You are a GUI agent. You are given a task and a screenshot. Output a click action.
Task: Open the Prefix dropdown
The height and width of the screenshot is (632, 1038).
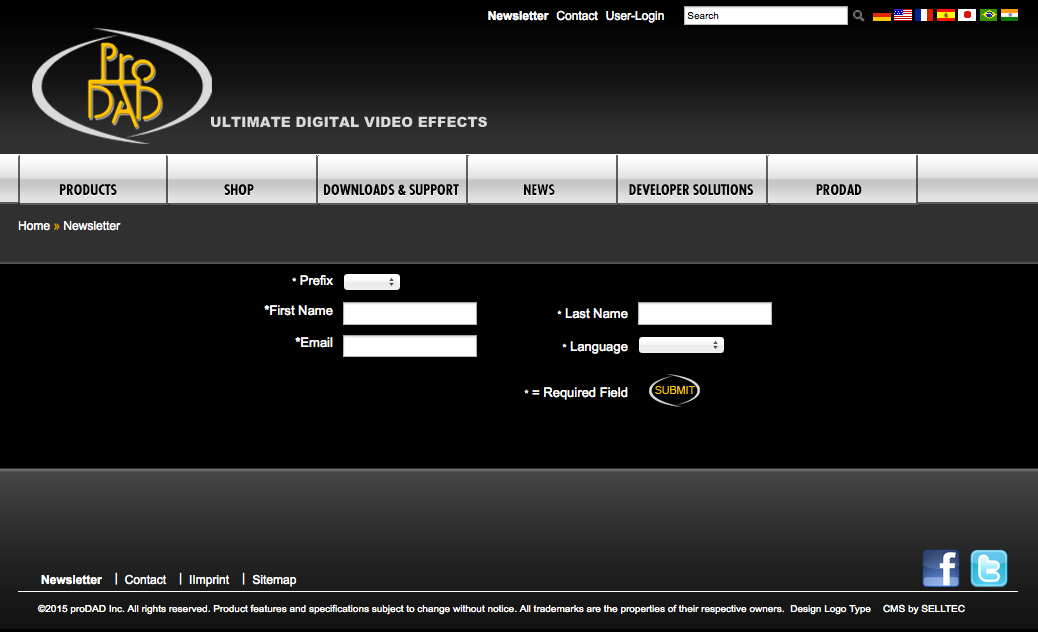[371, 282]
